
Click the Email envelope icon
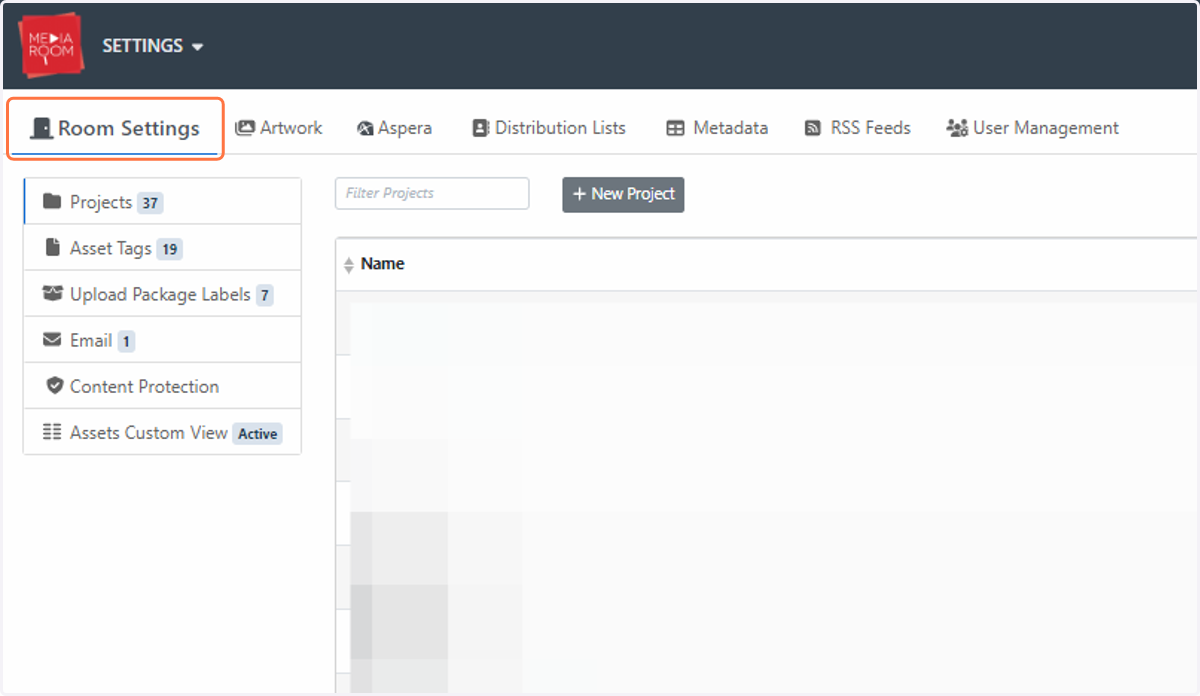pos(52,340)
